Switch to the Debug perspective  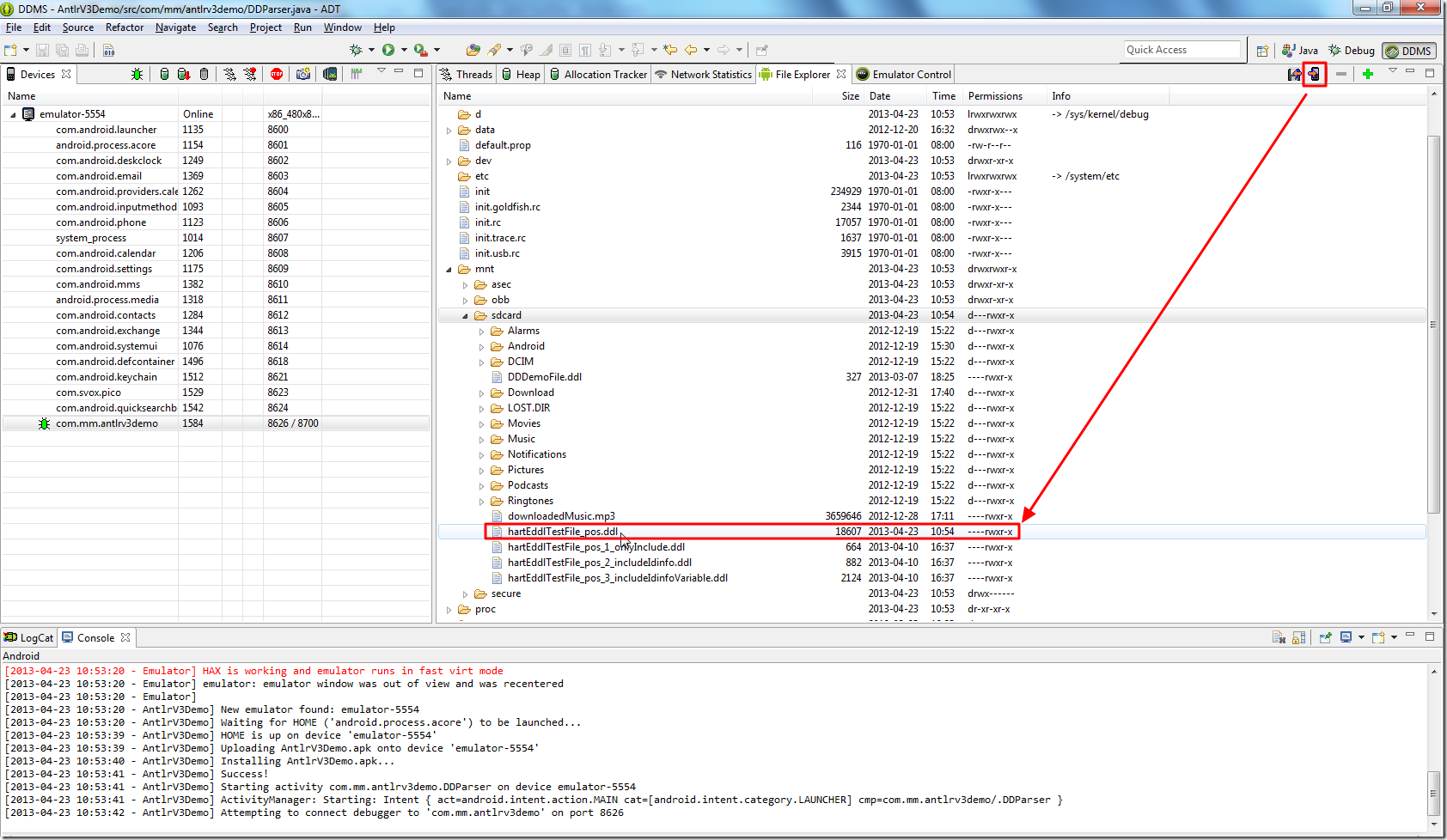(1352, 51)
